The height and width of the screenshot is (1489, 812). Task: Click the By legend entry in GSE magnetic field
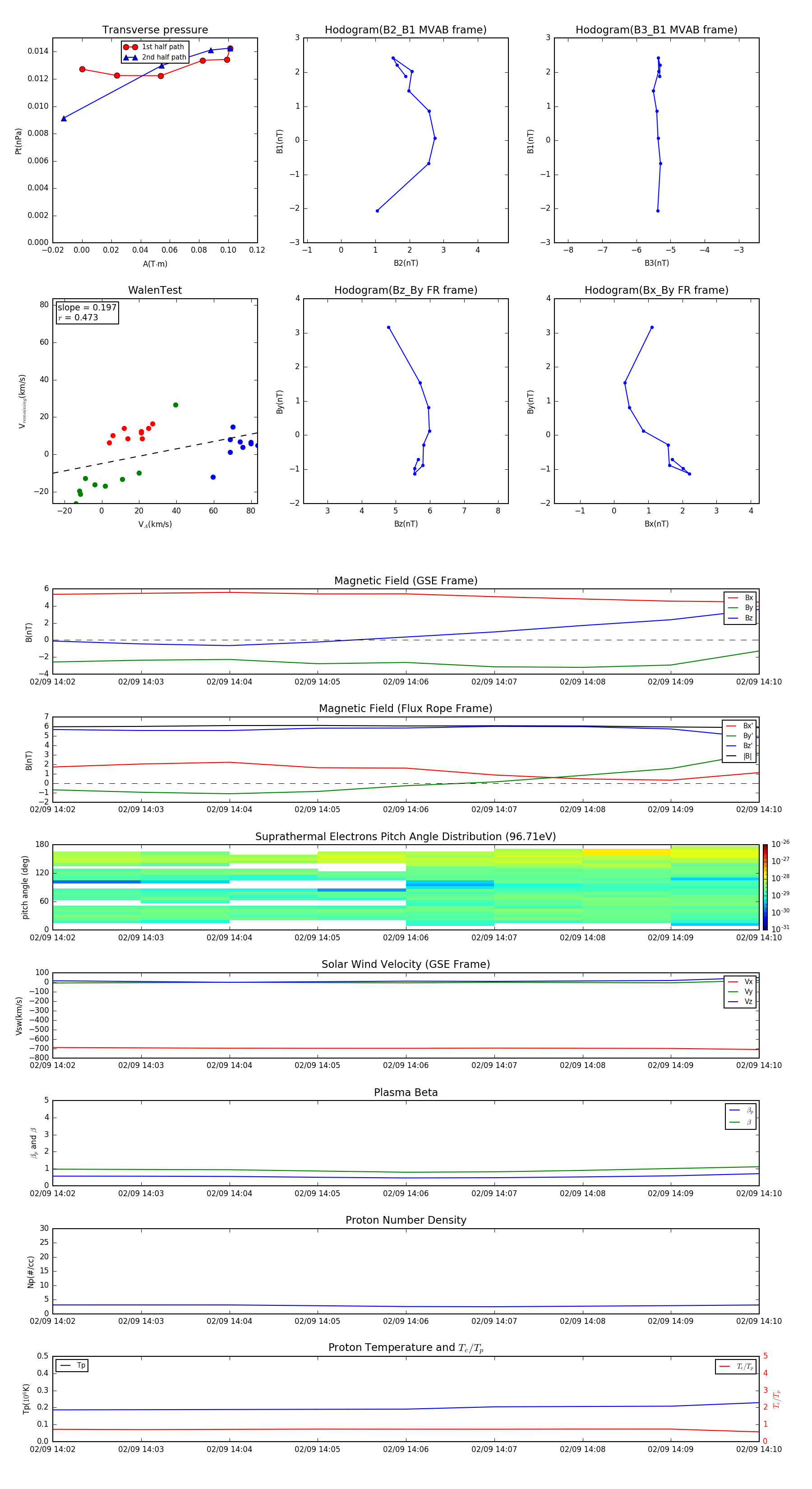click(740, 607)
